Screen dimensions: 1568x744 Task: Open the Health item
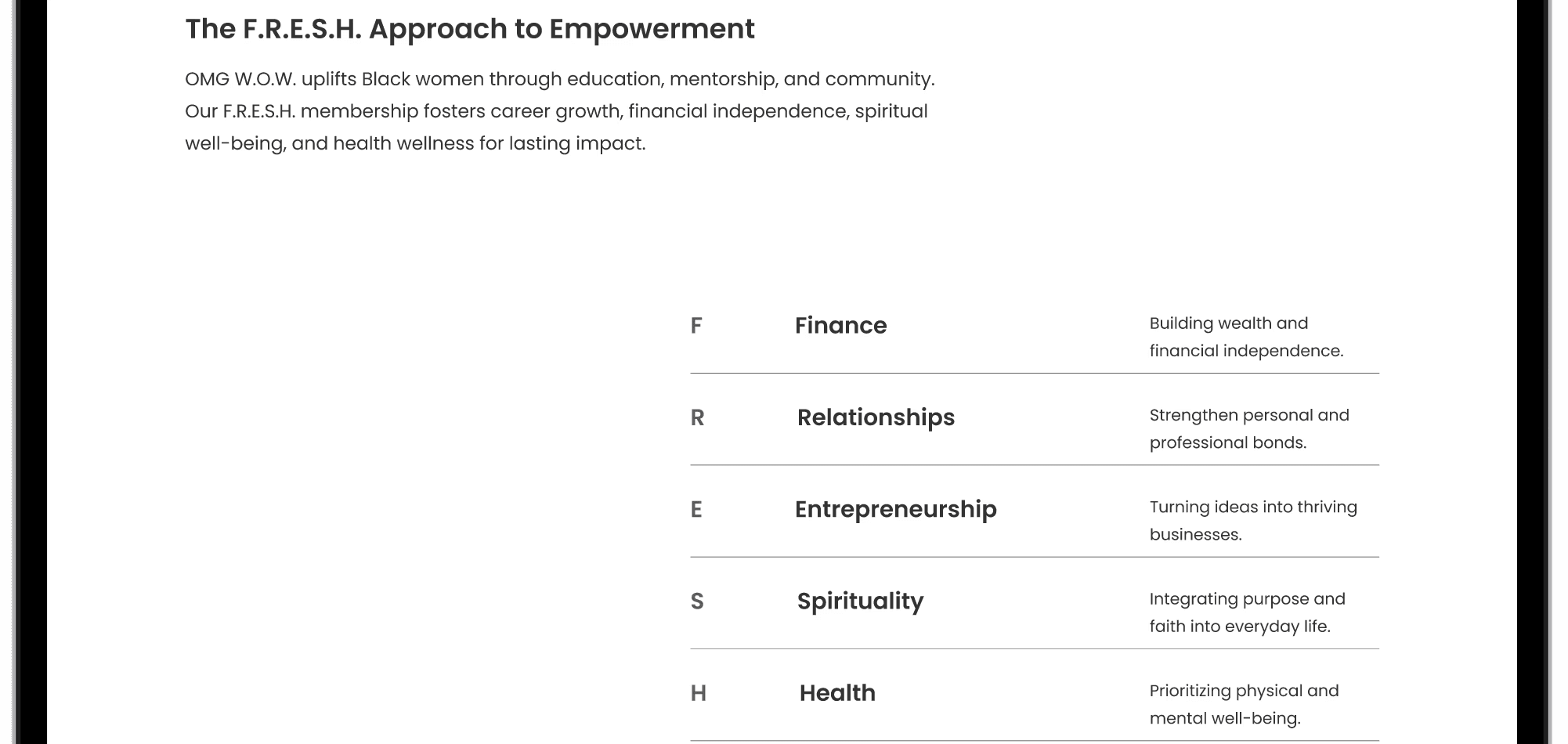837,693
